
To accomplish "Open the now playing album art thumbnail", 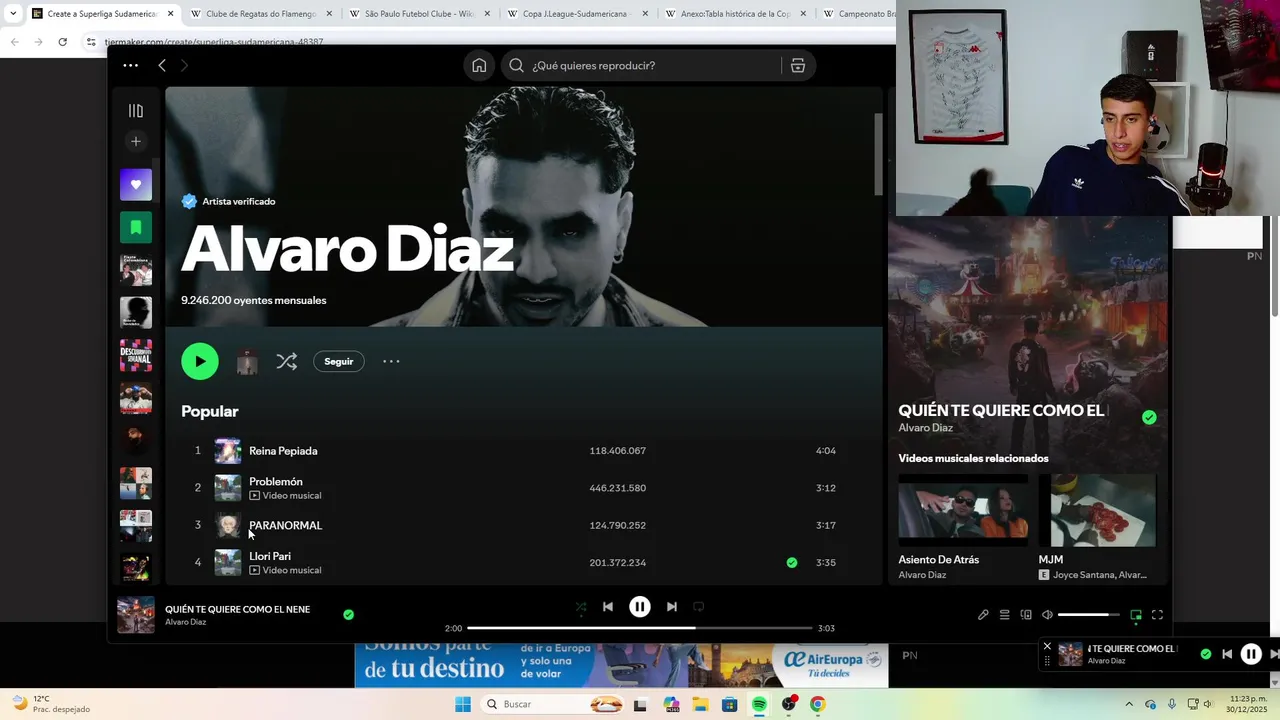I will (x=136, y=615).
